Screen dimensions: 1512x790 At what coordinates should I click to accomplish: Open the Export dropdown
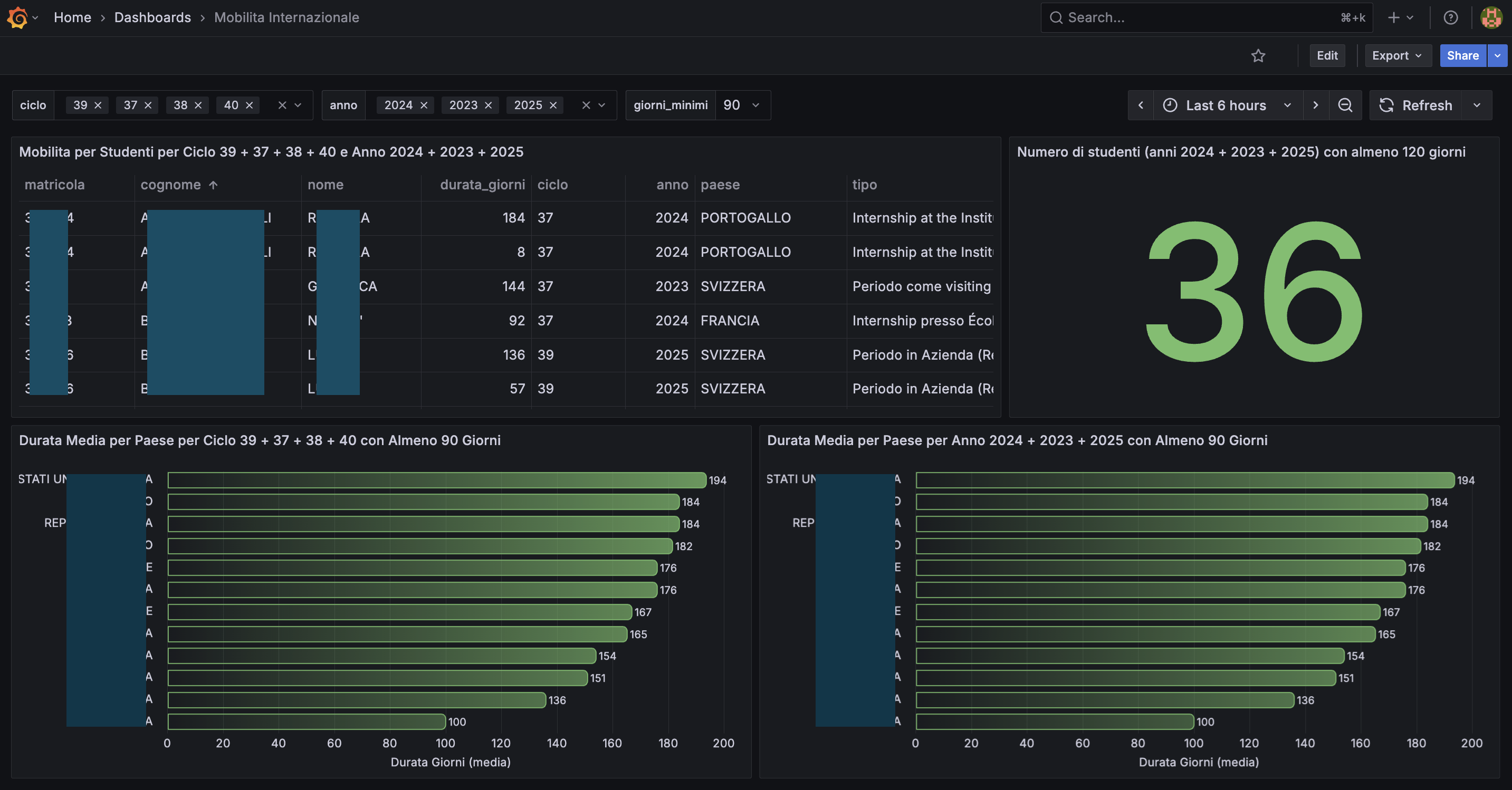pyautogui.click(x=1398, y=56)
